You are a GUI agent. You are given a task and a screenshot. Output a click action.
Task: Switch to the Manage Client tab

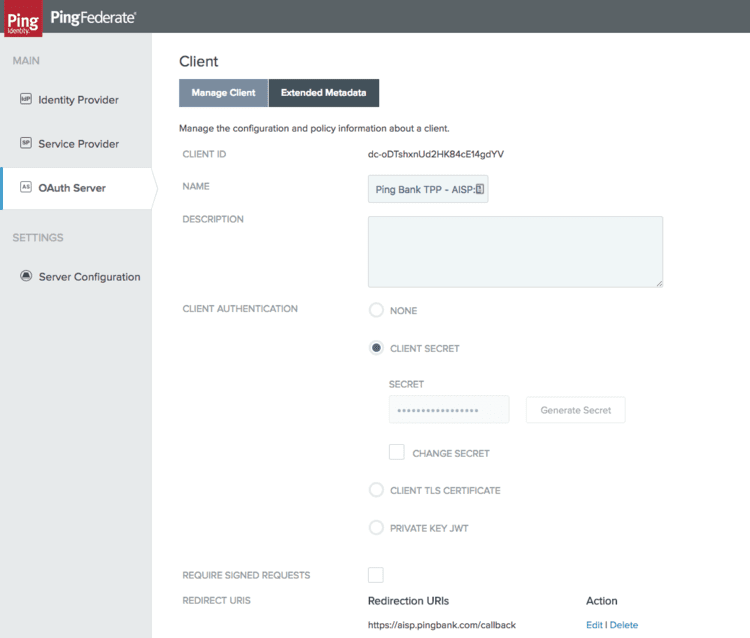[223, 93]
